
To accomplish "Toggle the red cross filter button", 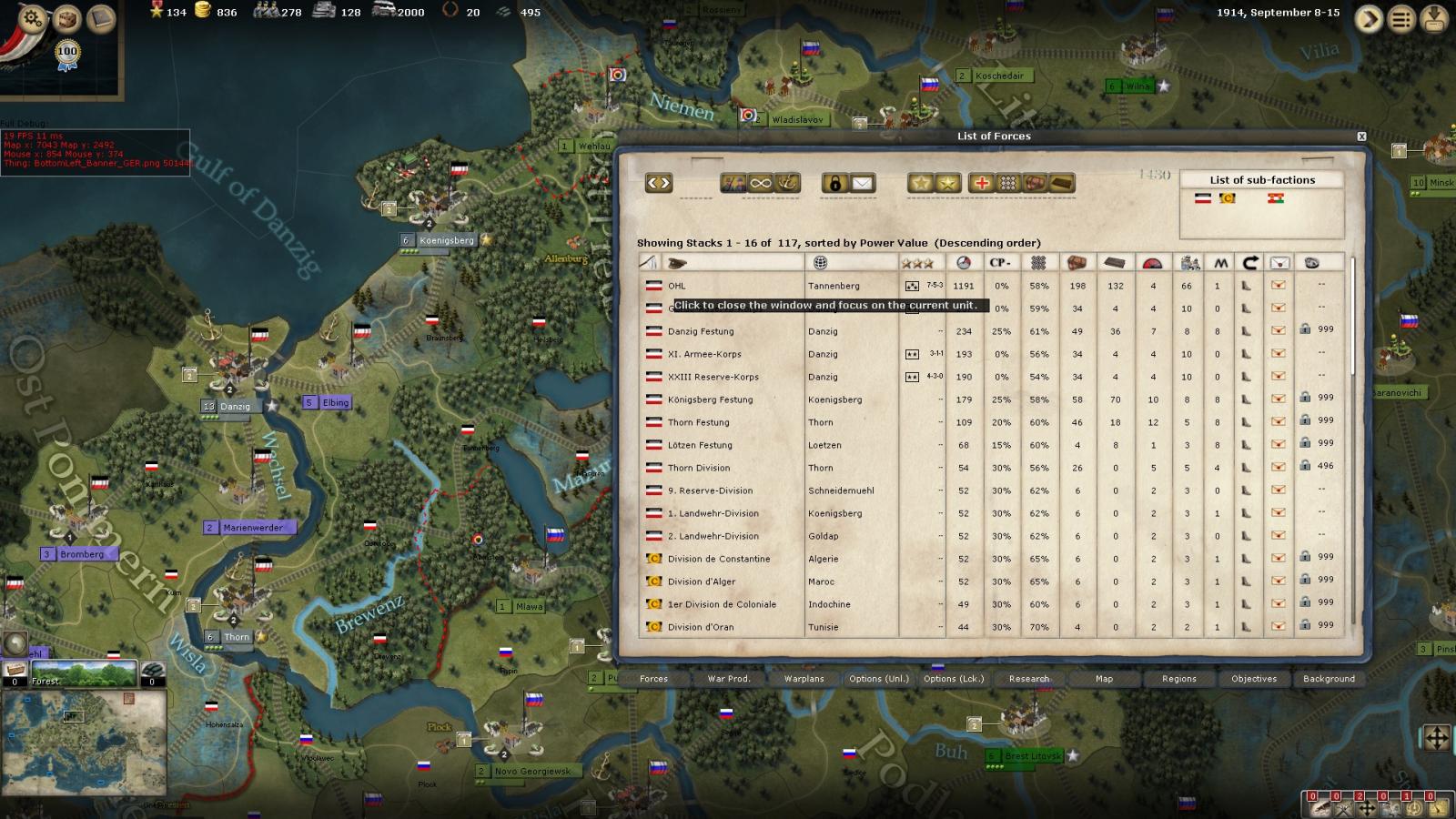I will [x=981, y=183].
